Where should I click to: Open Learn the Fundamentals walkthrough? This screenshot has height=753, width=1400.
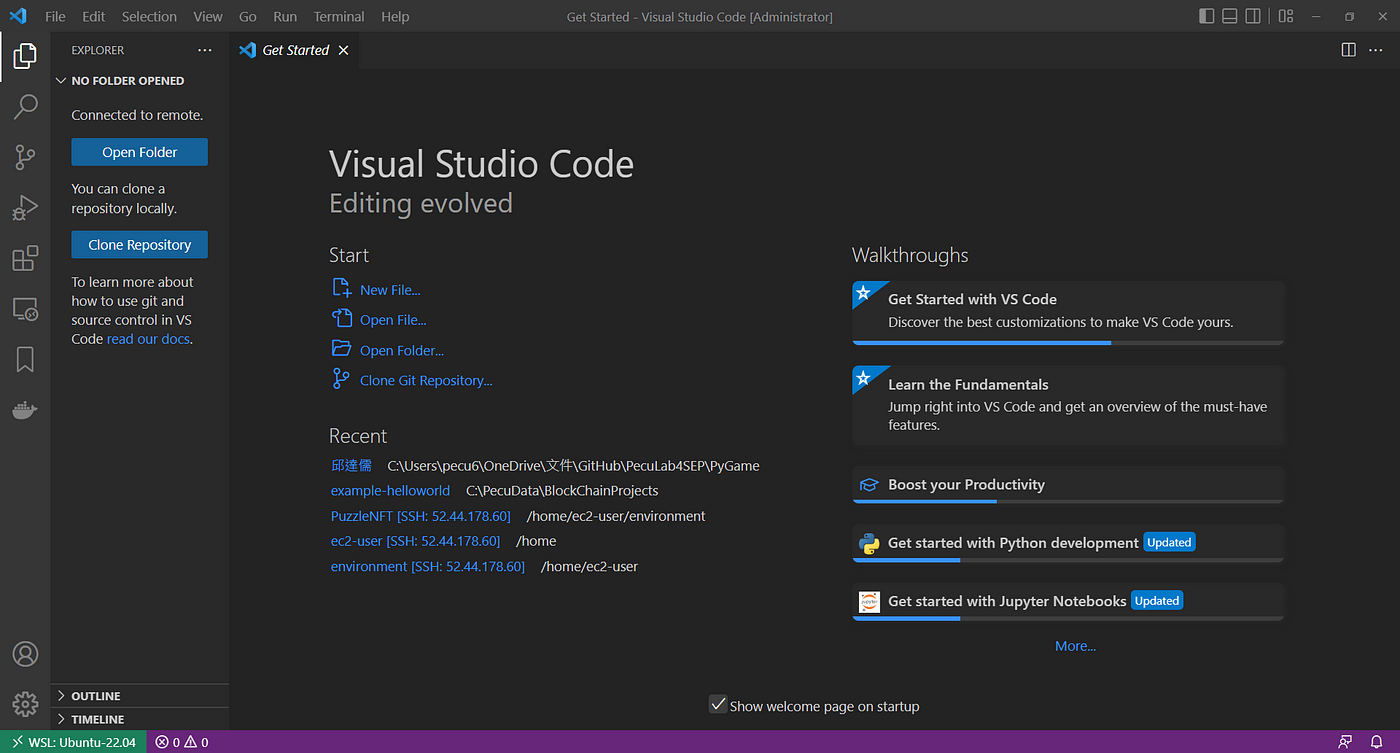(1068, 405)
